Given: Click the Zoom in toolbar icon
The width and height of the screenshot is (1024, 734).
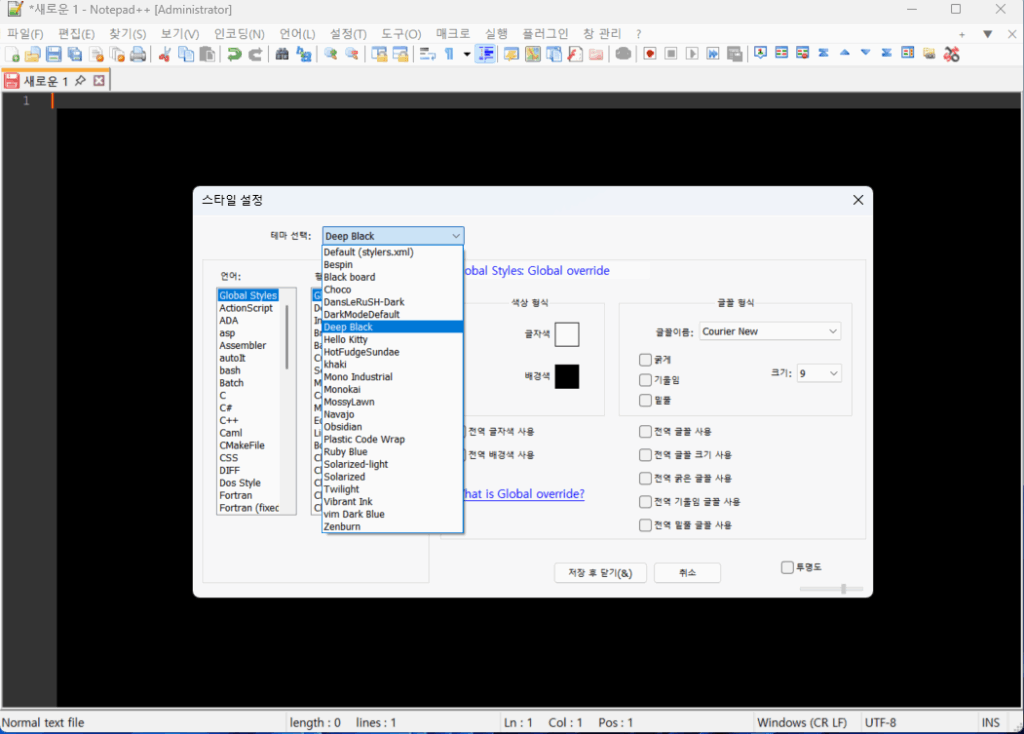Looking at the screenshot, I should coord(330,54).
